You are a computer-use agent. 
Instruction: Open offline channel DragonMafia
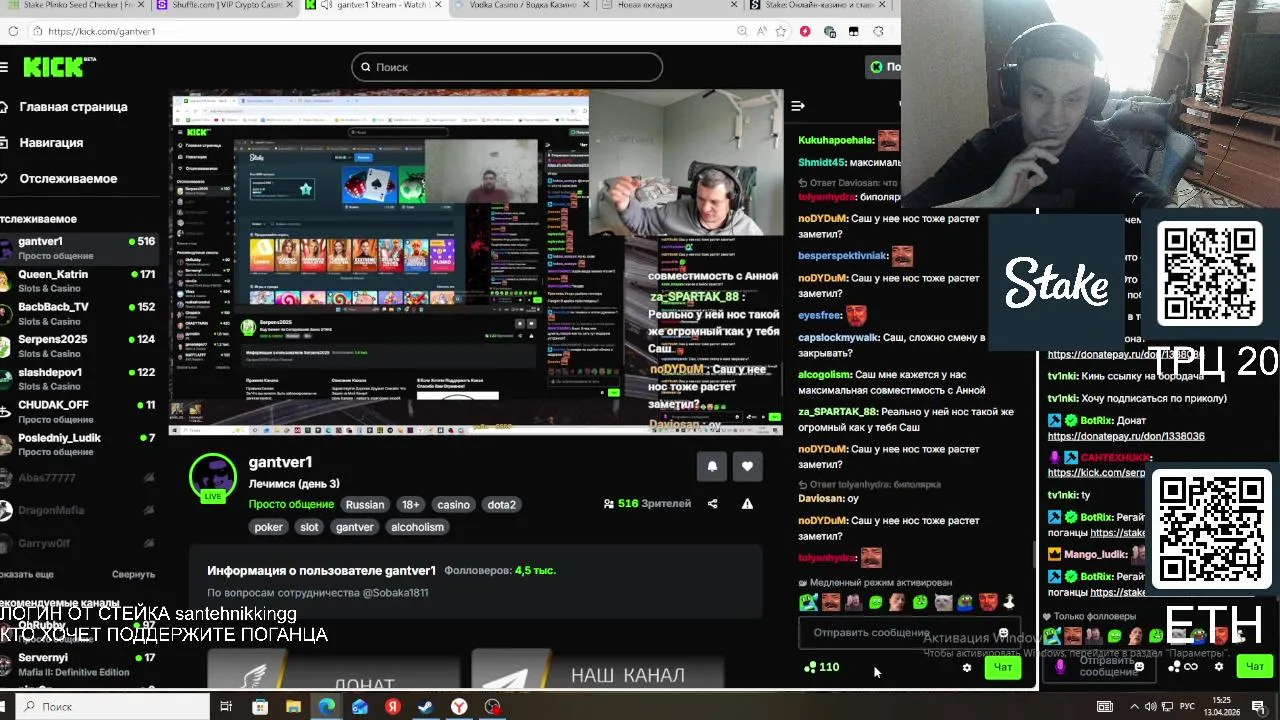coord(78,511)
